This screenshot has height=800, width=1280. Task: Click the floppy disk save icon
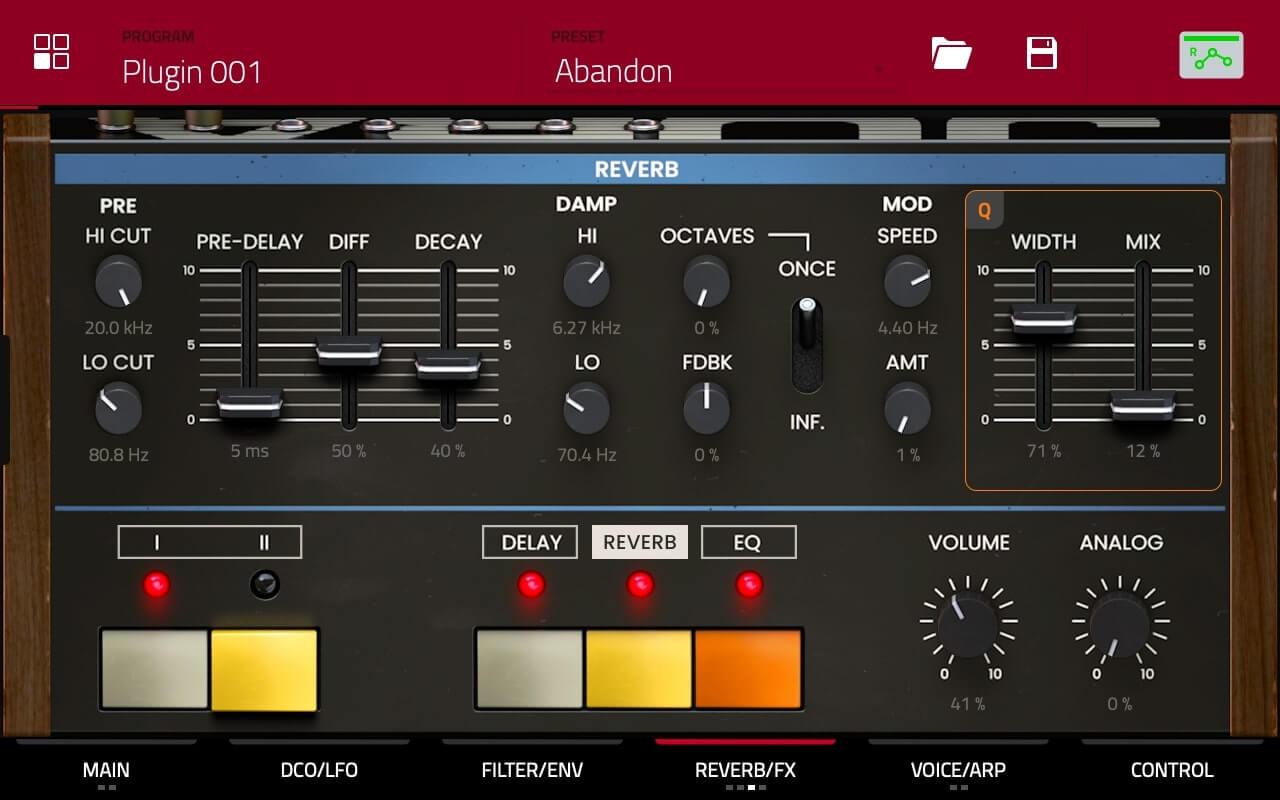pos(1042,53)
